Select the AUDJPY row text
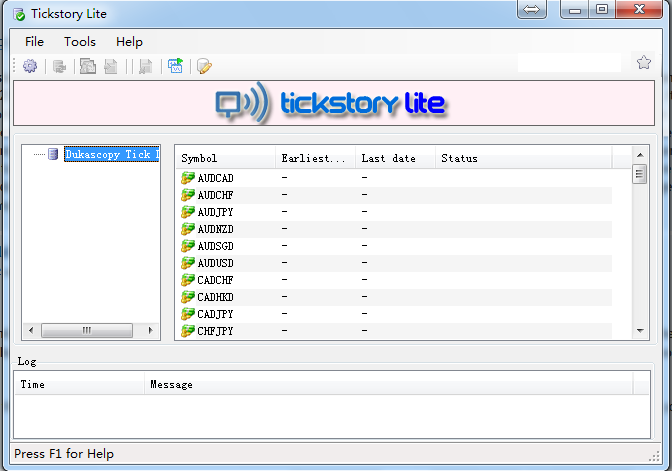The image size is (672, 471). [215, 212]
